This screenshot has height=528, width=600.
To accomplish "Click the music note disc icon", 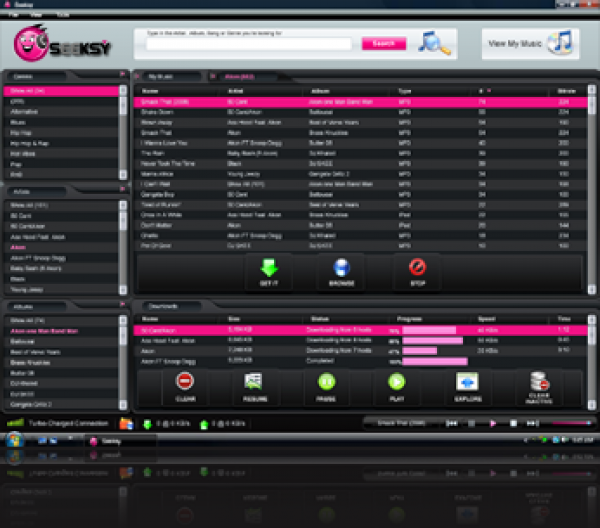I will pyautogui.click(x=560, y=42).
